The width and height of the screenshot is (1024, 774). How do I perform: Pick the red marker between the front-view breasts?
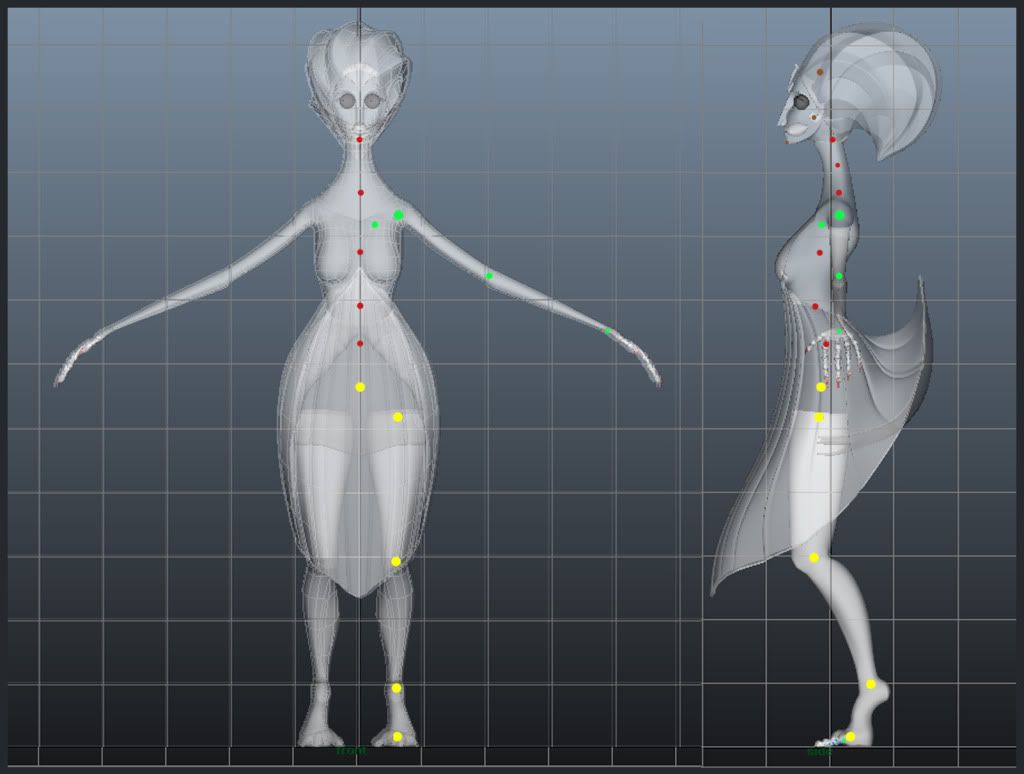[x=360, y=252]
